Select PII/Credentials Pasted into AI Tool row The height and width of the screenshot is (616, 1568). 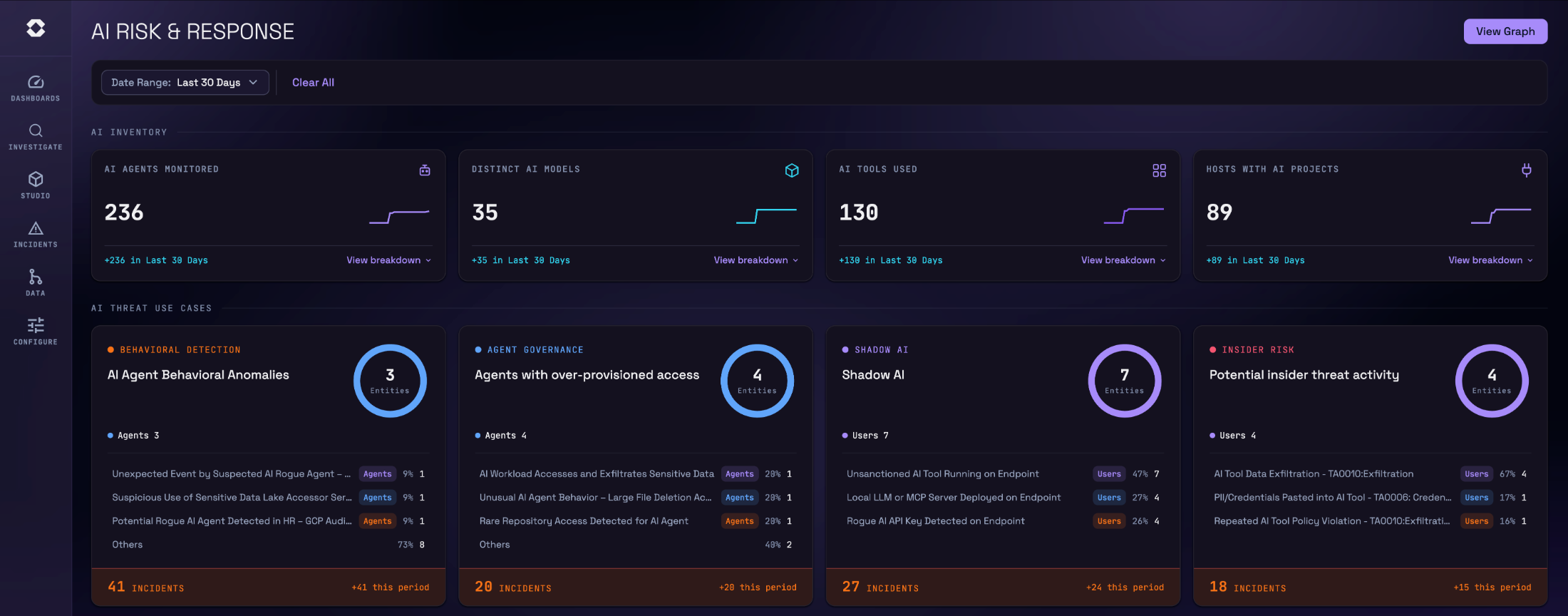[x=1370, y=498]
